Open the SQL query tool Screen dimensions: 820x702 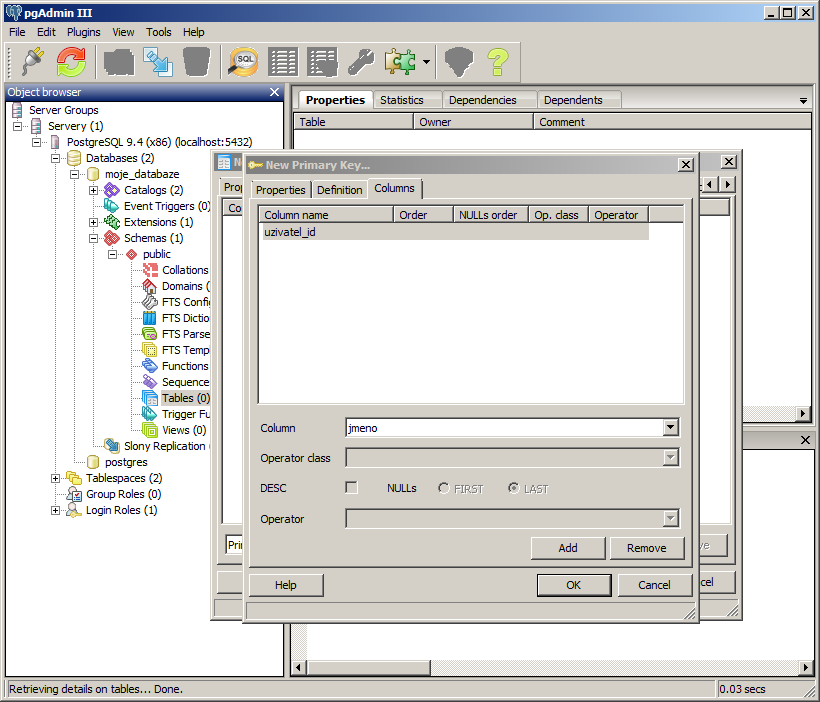click(x=243, y=62)
